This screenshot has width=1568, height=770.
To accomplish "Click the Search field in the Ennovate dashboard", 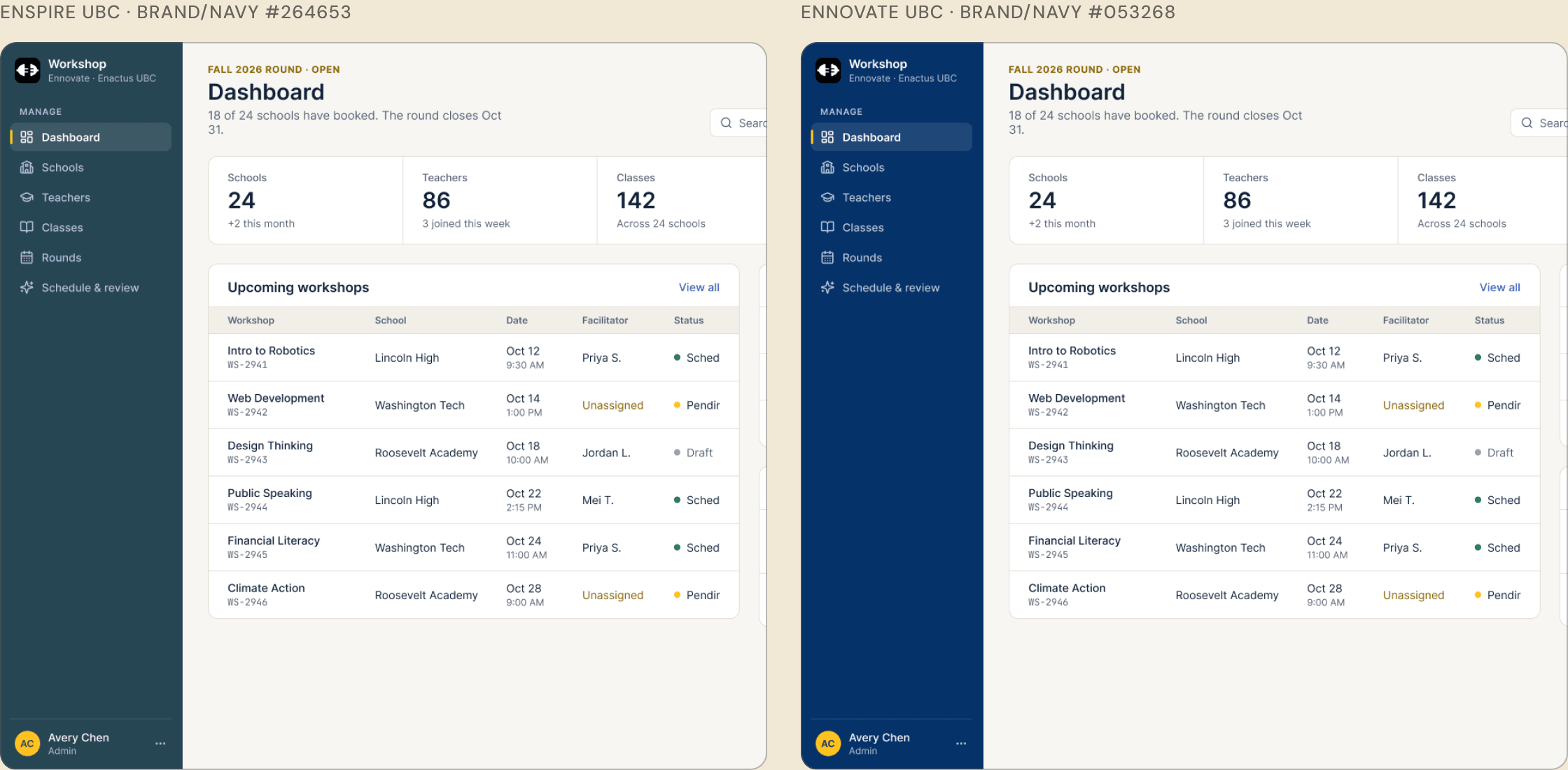I will pos(1539,123).
